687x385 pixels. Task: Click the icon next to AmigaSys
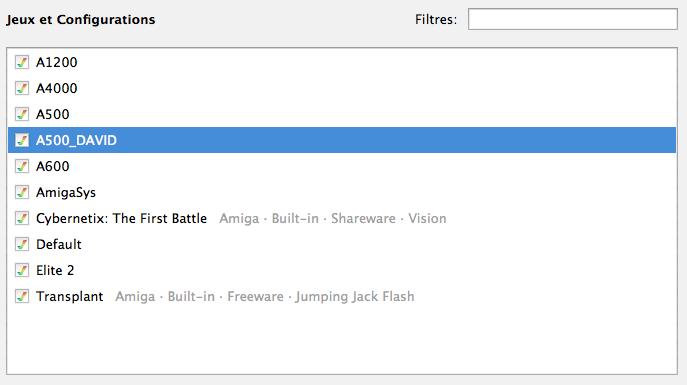click(x=22, y=192)
